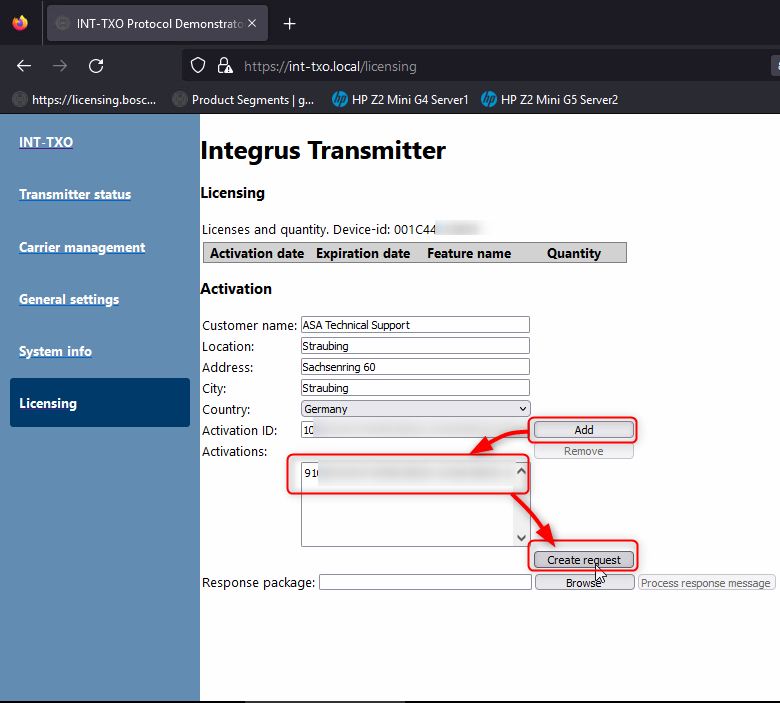Click the Browse button for response package
Image resolution: width=780 pixels, height=703 pixels.
(x=584, y=582)
